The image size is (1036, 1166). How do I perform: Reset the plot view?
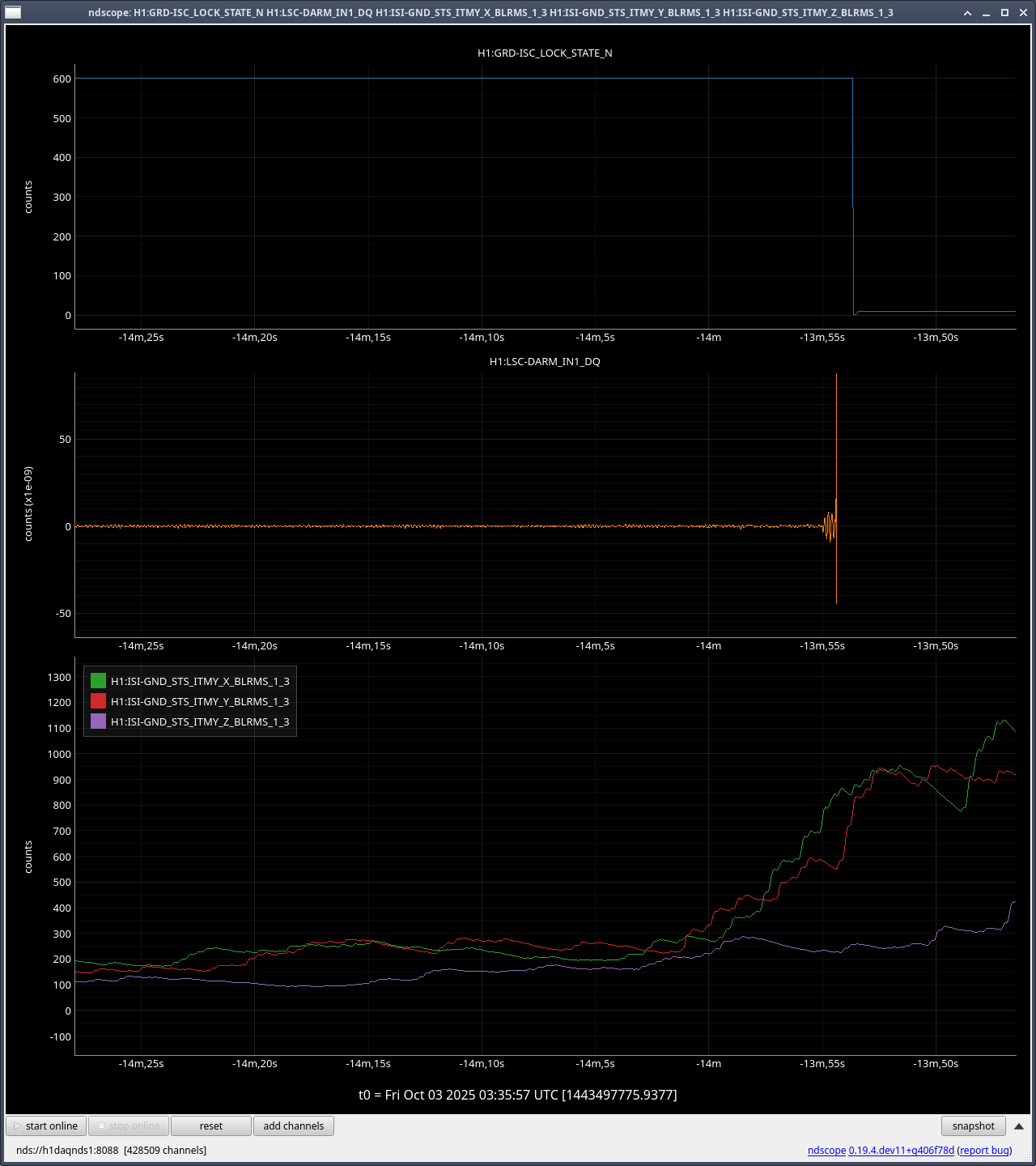point(210,1126)
